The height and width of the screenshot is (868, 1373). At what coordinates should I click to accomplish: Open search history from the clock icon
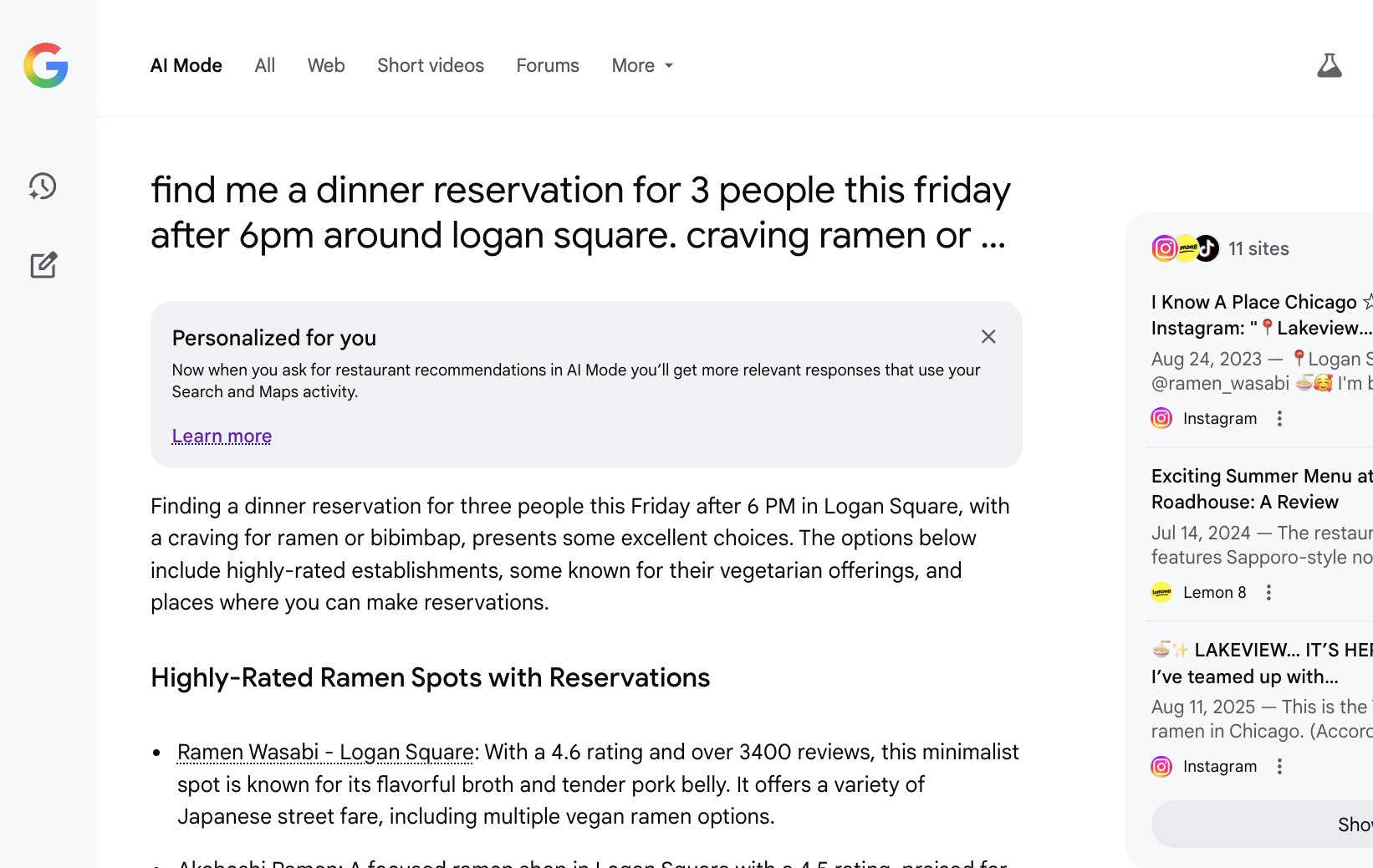click(x=43, y=186)
